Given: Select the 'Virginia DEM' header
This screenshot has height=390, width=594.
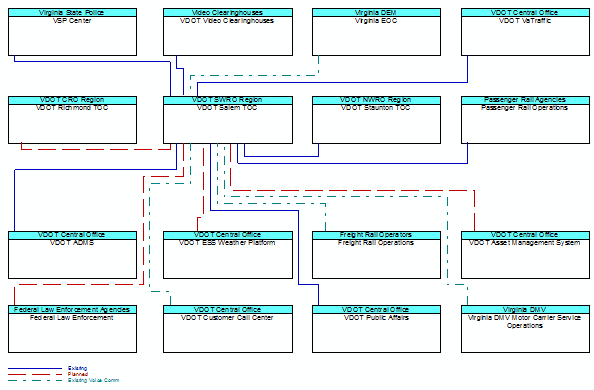Looking at the screenshot, I should coord(376,13).
